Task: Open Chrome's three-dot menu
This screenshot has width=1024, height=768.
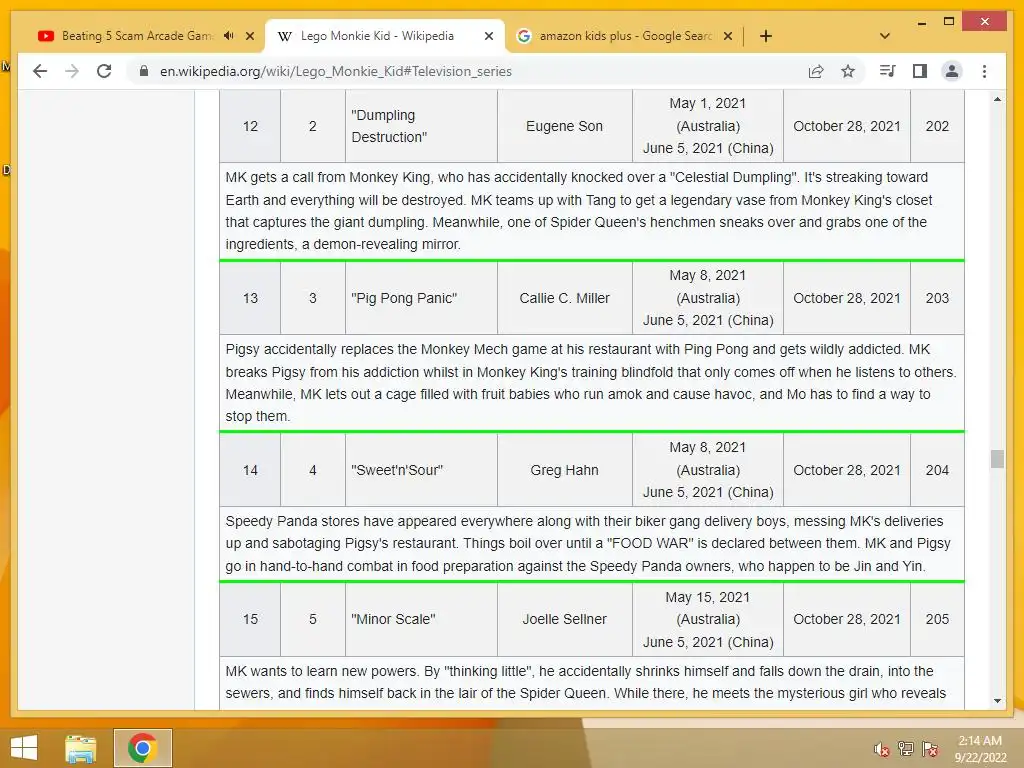Action: (984, 71)
